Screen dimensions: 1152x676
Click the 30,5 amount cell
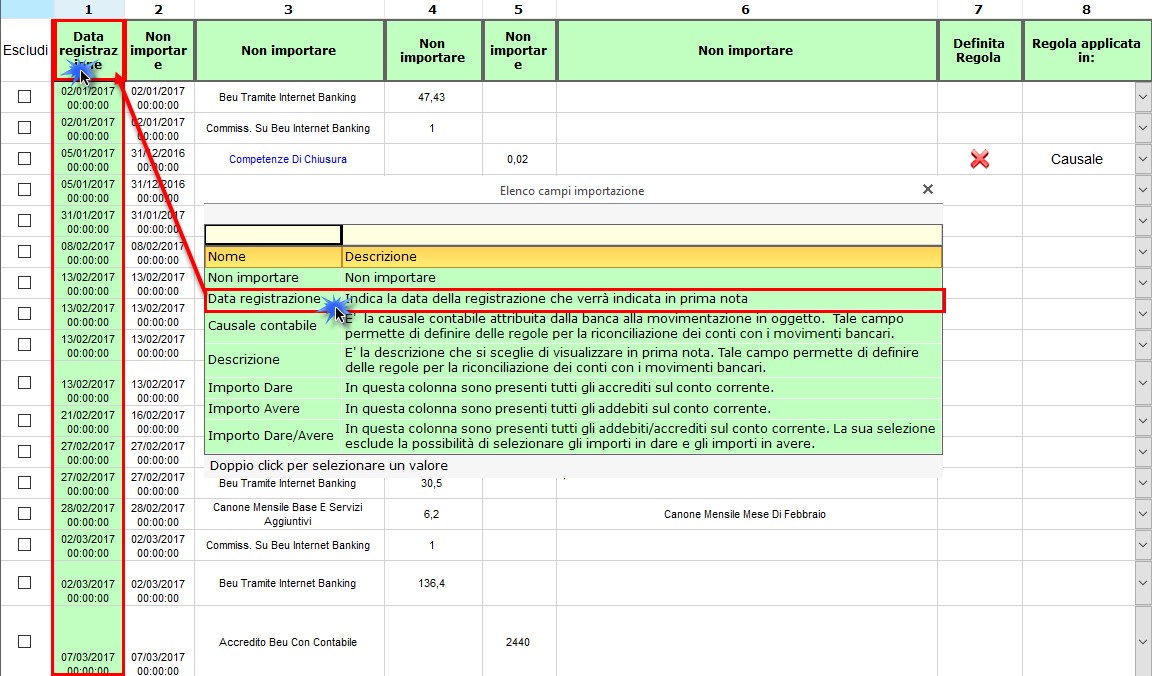tap(432, 483)
